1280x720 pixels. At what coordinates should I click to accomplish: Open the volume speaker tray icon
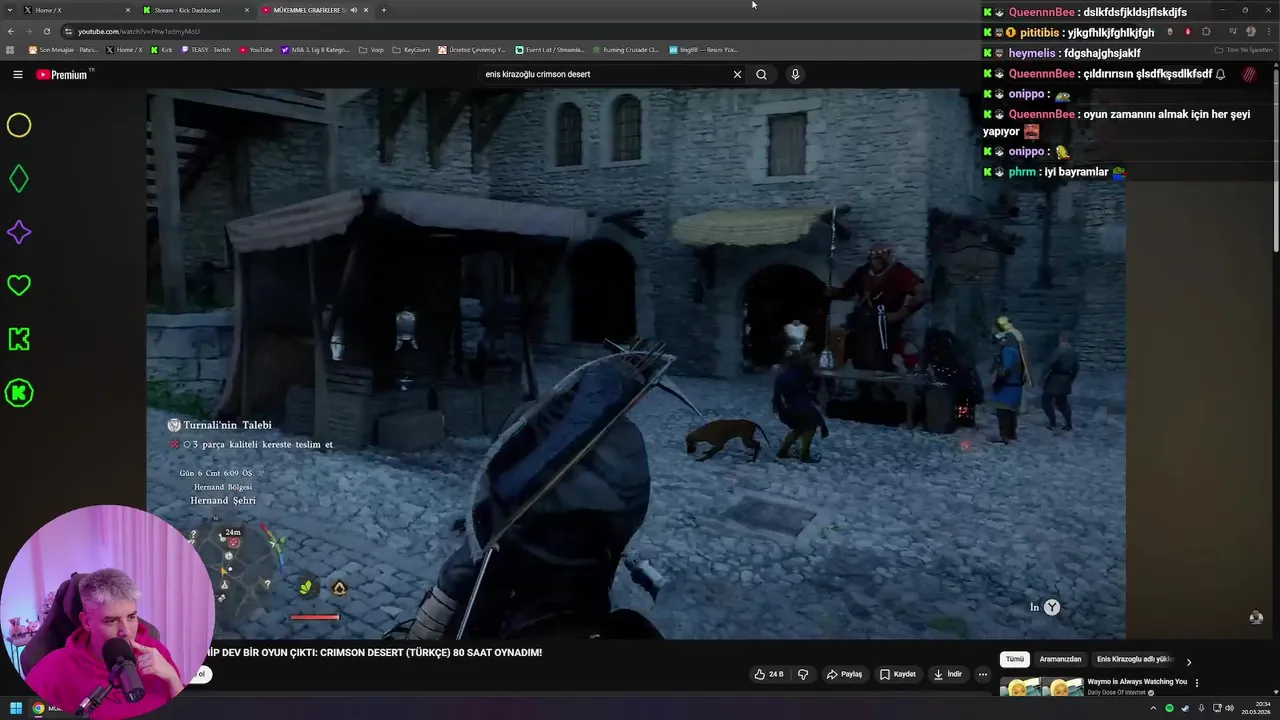tap(1229, 708)
